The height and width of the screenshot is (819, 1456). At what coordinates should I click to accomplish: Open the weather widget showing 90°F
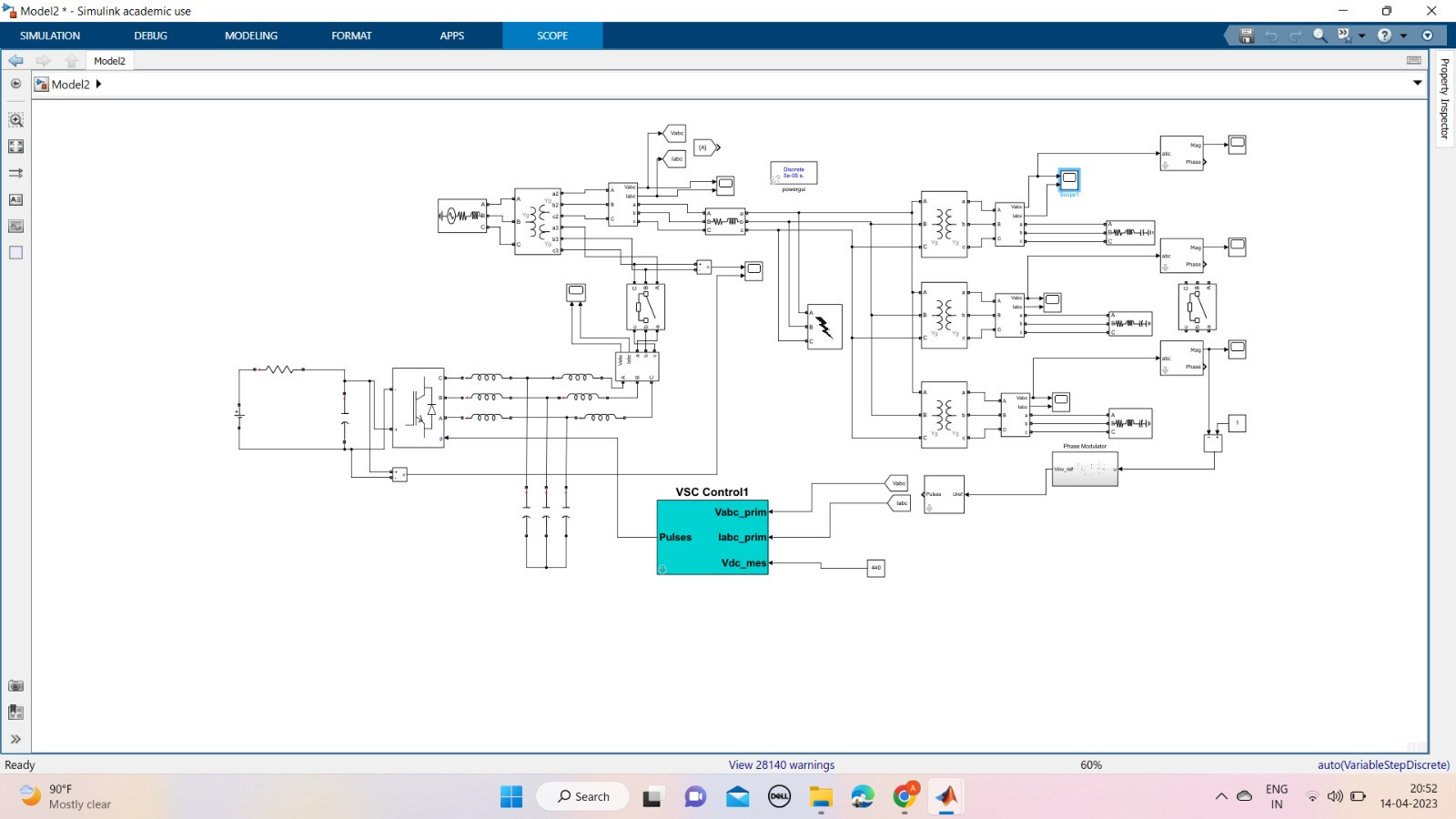coord(66,796)
